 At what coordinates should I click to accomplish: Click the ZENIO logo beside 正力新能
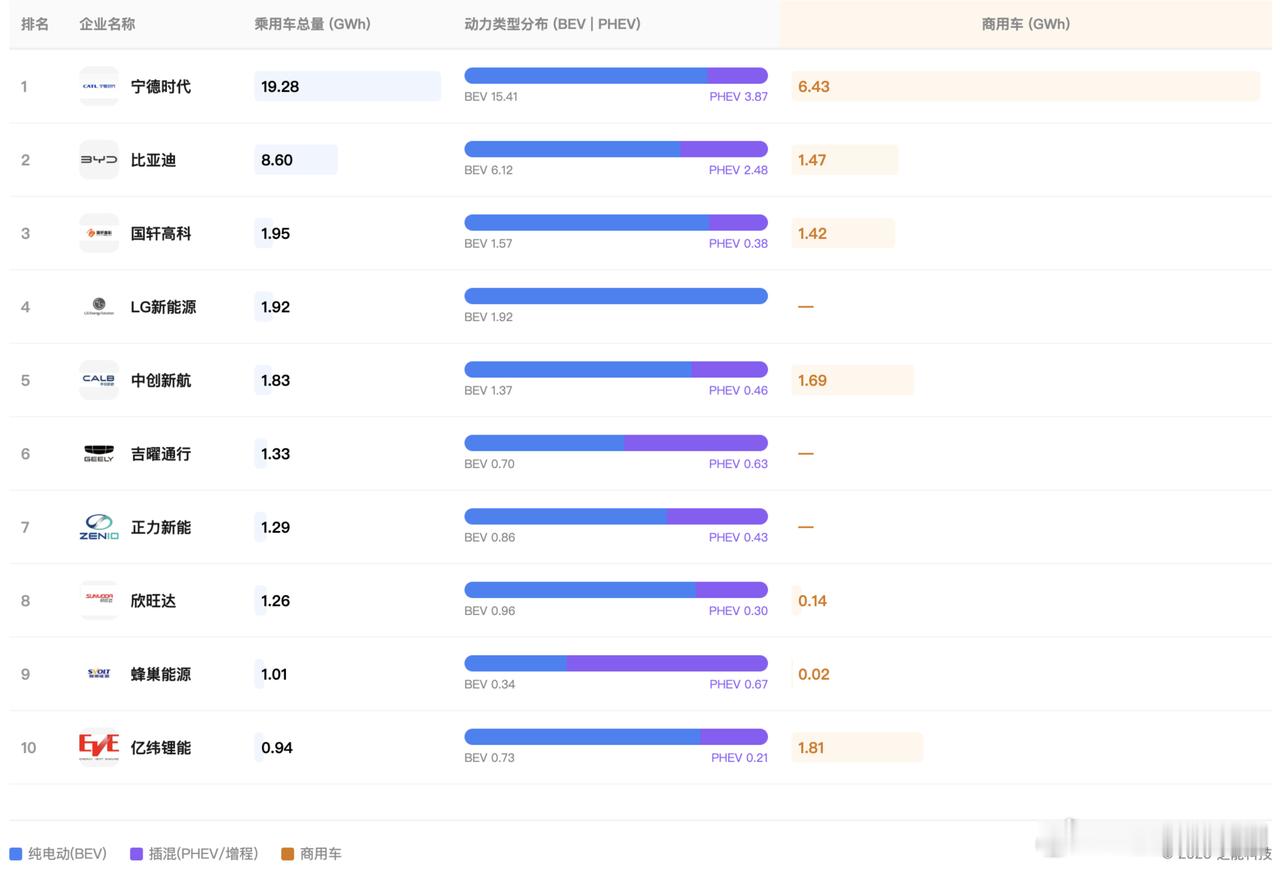pos(99,527)
